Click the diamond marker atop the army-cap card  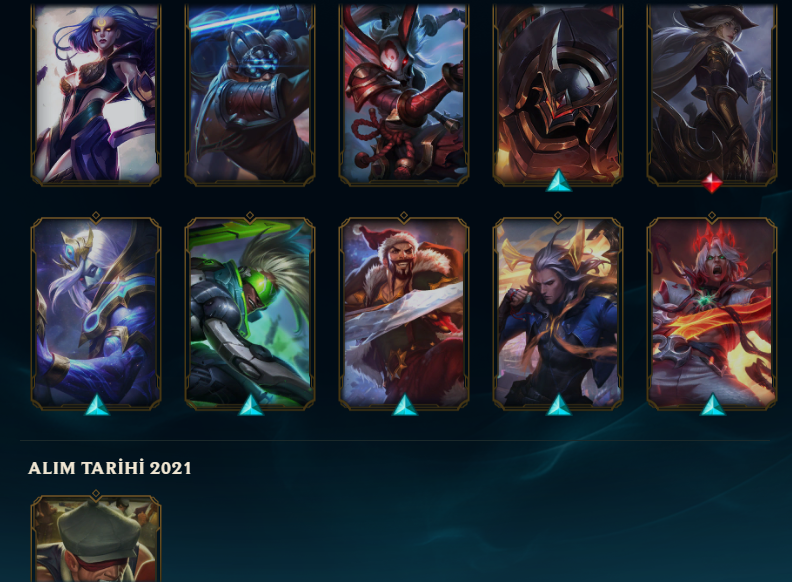96,494
